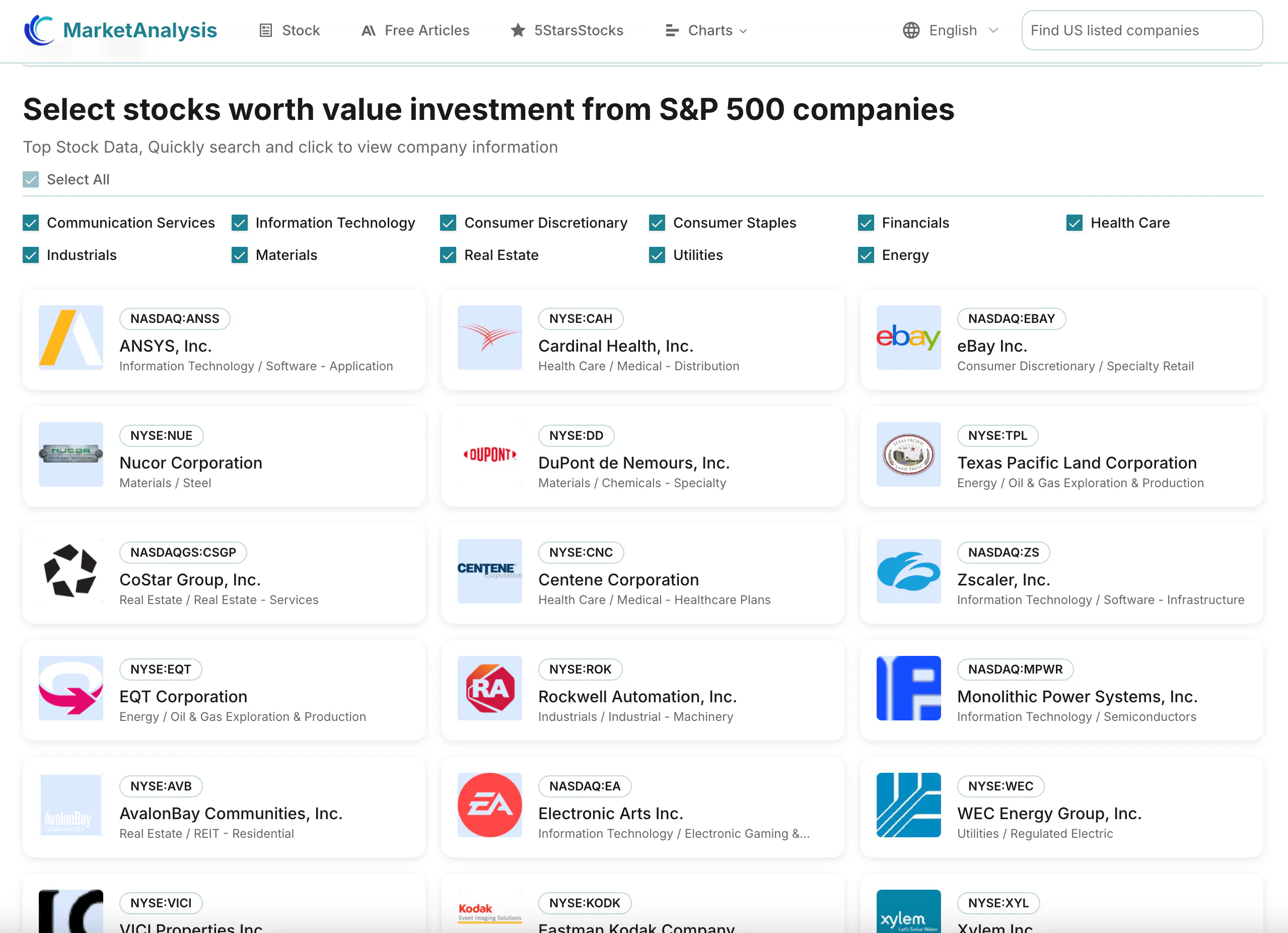Viewport: 1288px width, 933px height.
Task: Open the AvalonBay logo thumbnail
Action: pos(71,805)
